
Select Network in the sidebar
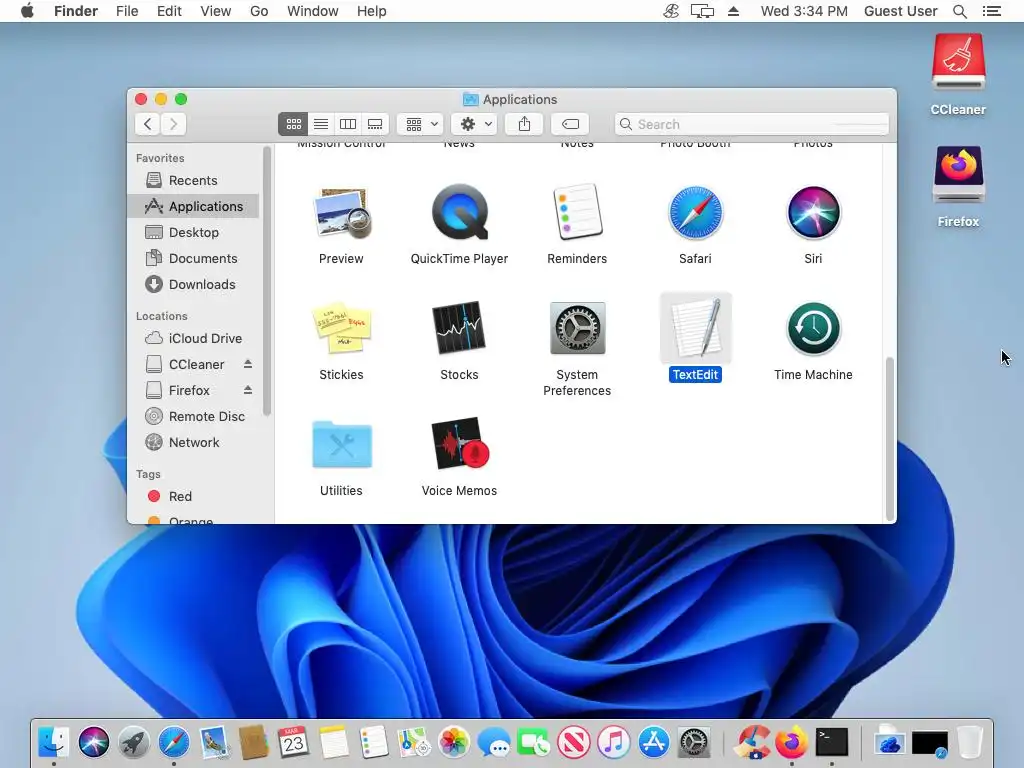194,443
